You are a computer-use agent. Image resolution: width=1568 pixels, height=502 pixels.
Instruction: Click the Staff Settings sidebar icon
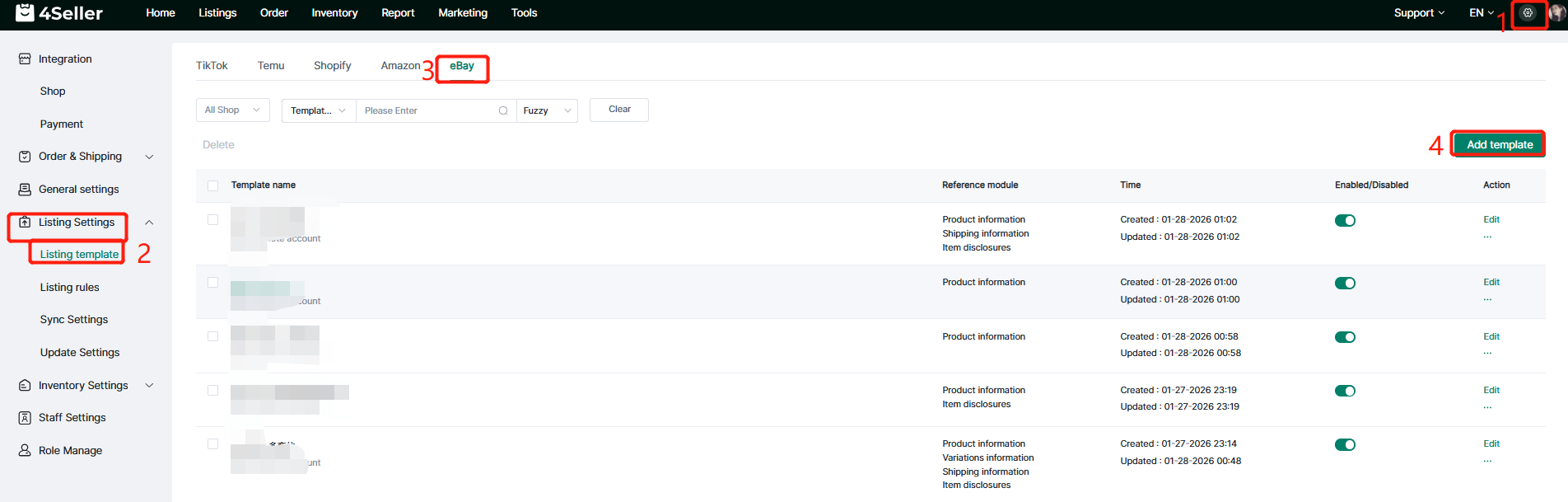pyautogui.click(x=25, y=418)
